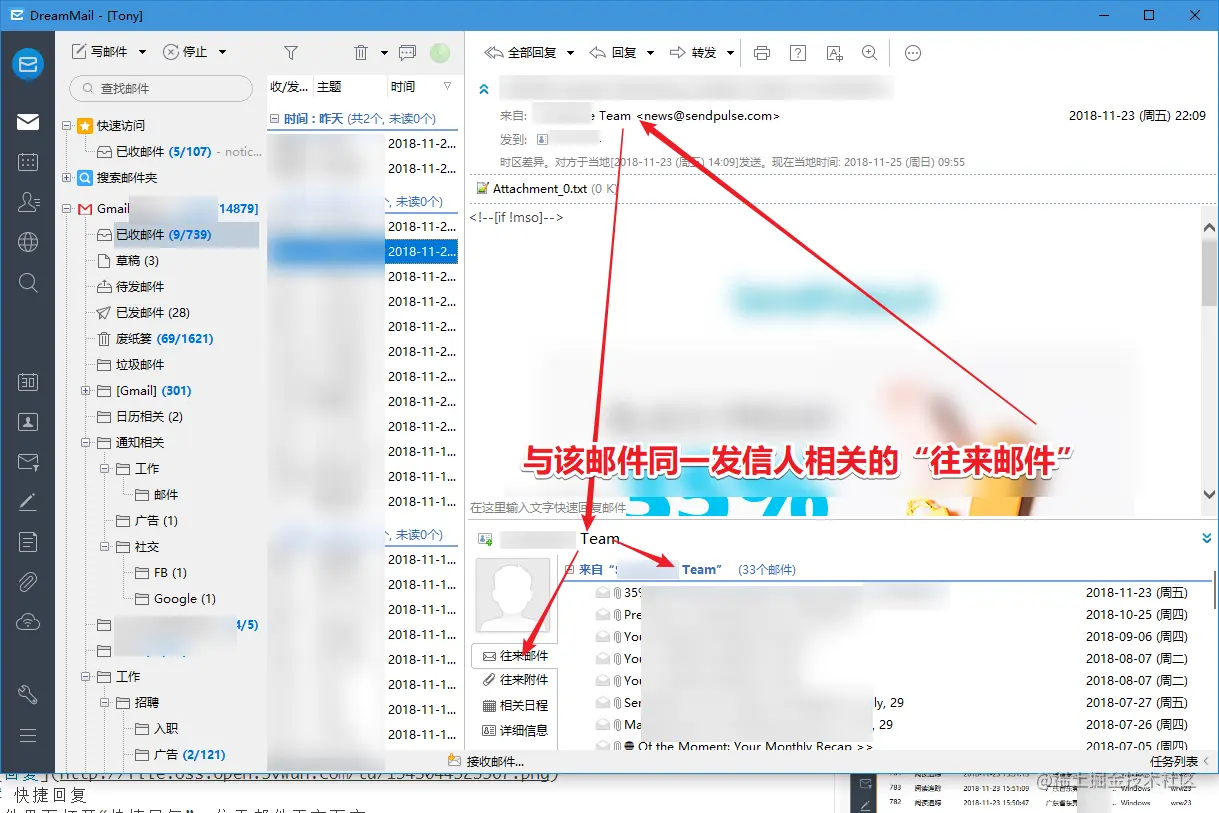This screenshot has width=1219, height=813.
Task: Open the Attachment_0.txt attachment
Action: (x=546, y=188)
